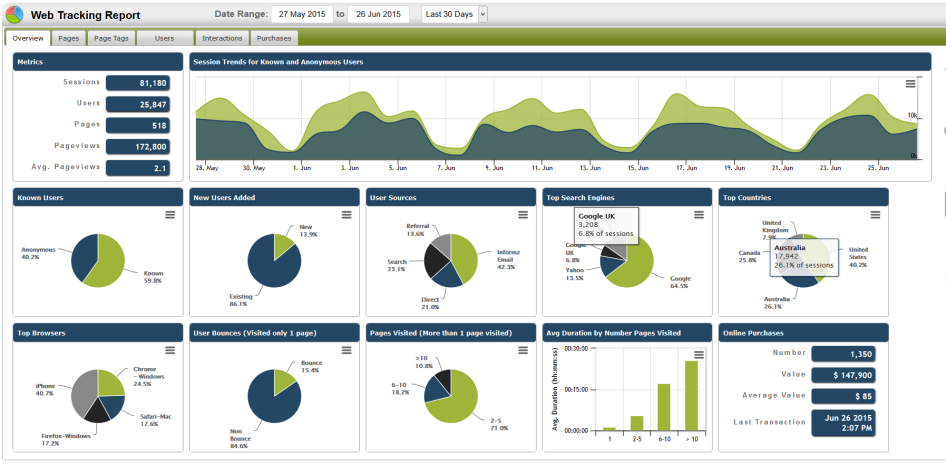Open the User Bounces chart menu icon
946x464 pixels.
pos(346,350)
